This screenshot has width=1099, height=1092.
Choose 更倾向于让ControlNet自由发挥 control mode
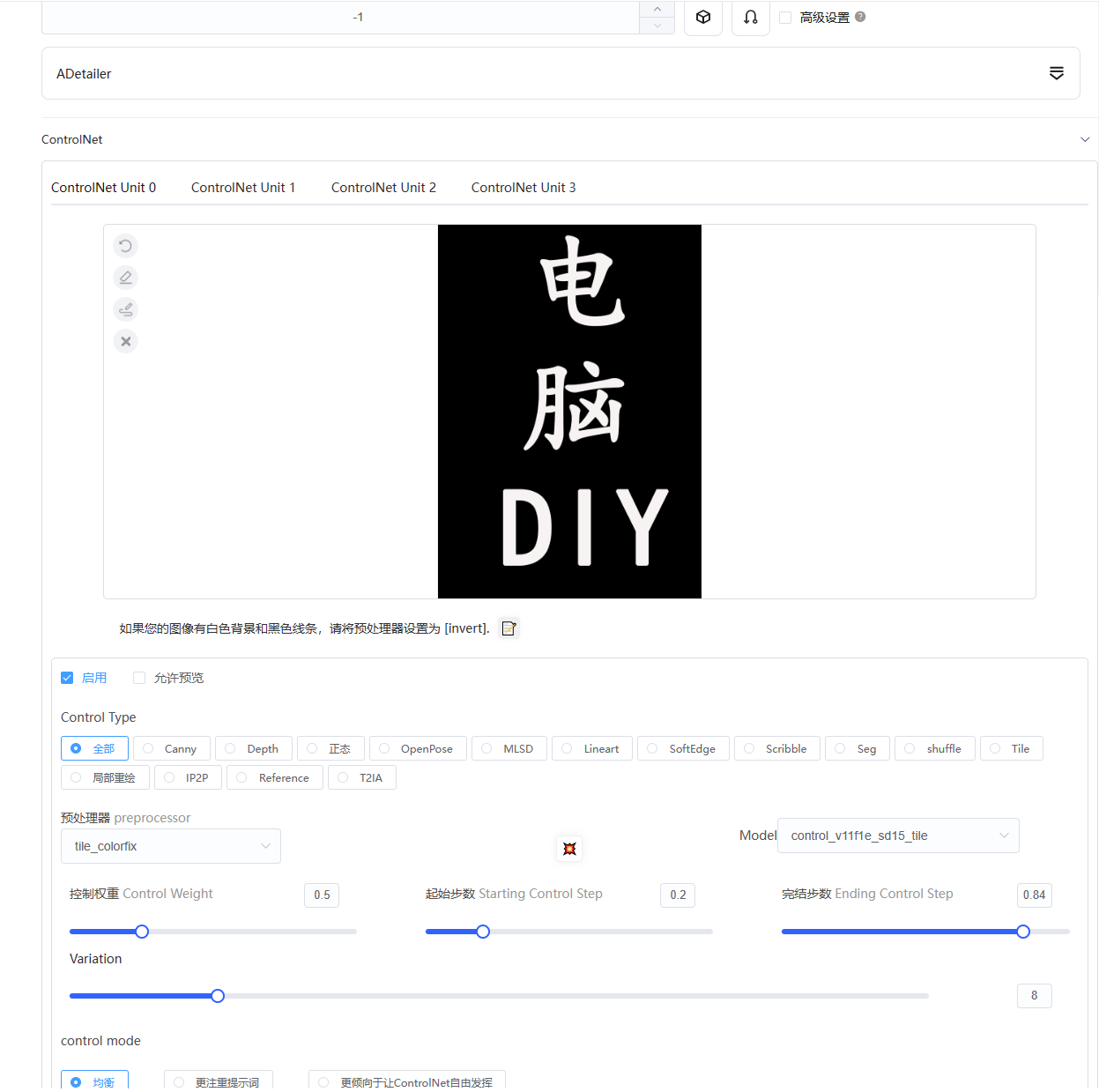click(x=407, y=1081)
